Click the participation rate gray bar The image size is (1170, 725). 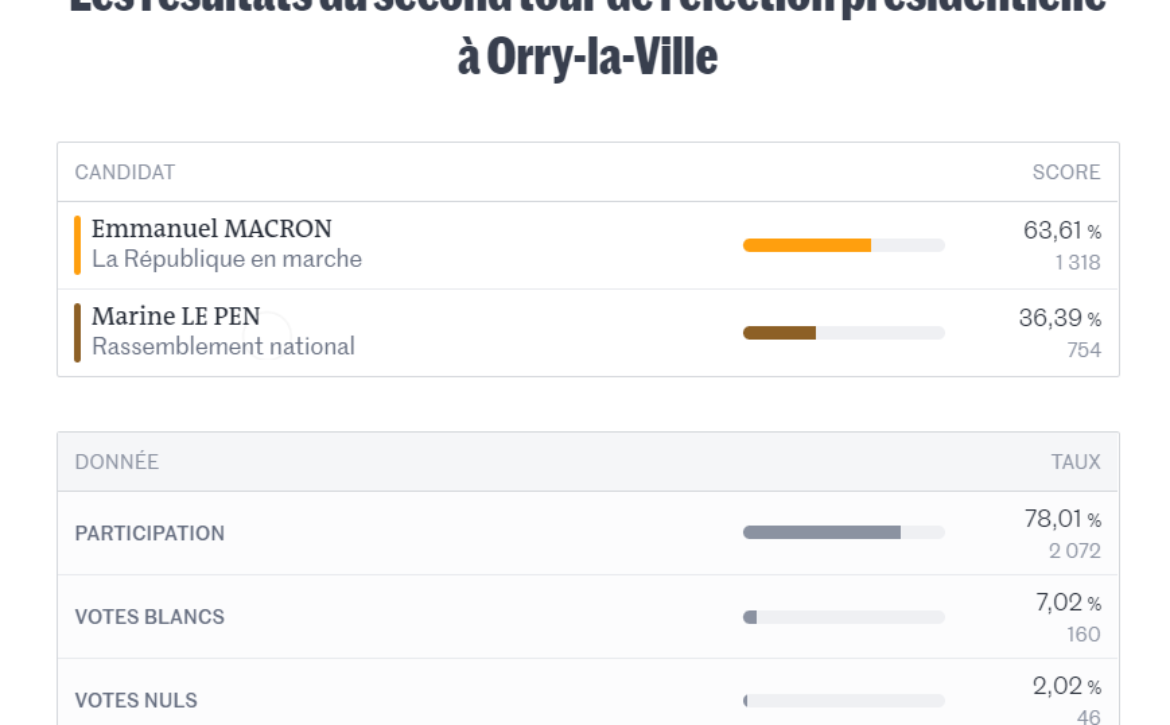(844, 533)
